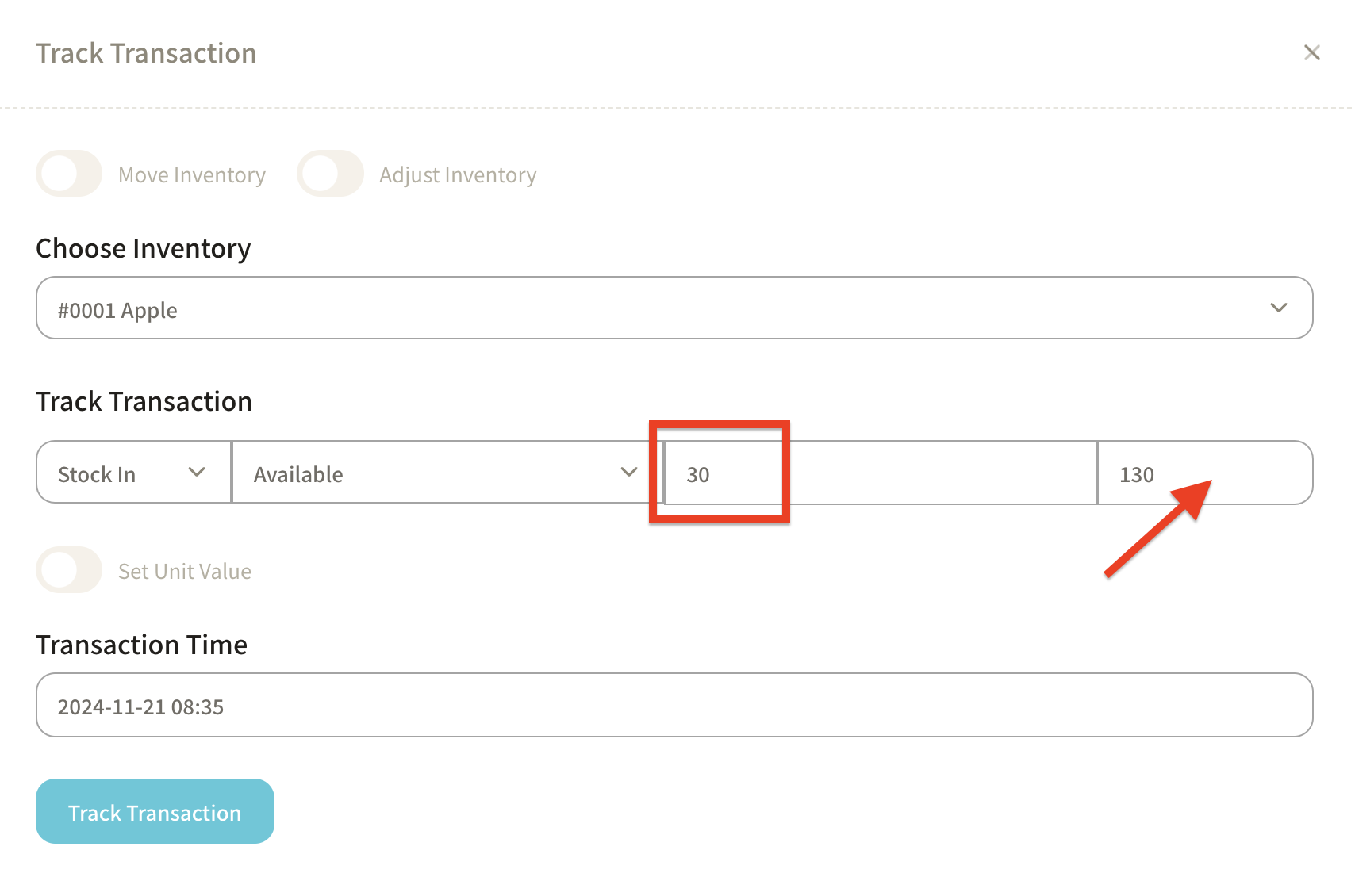Click the chevron beside Stock In
The height and width of the screenshot is (896, 1355).
pos(197,473)
